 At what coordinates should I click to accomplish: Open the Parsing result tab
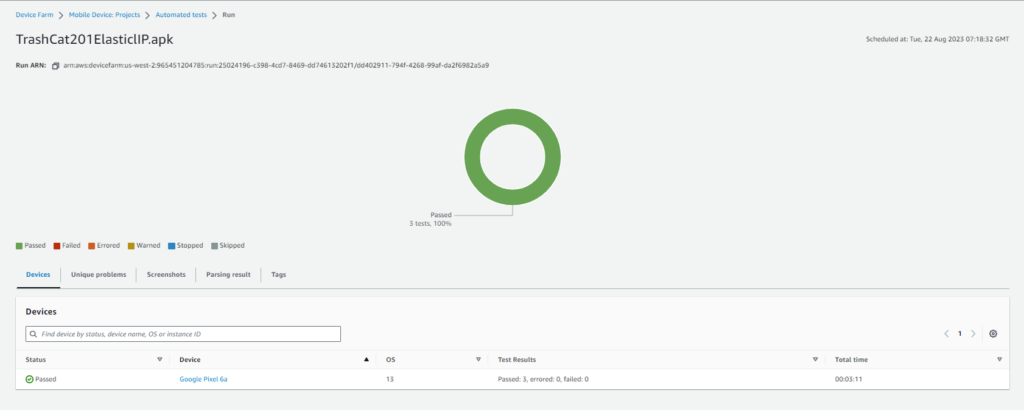tap(228, 275)
